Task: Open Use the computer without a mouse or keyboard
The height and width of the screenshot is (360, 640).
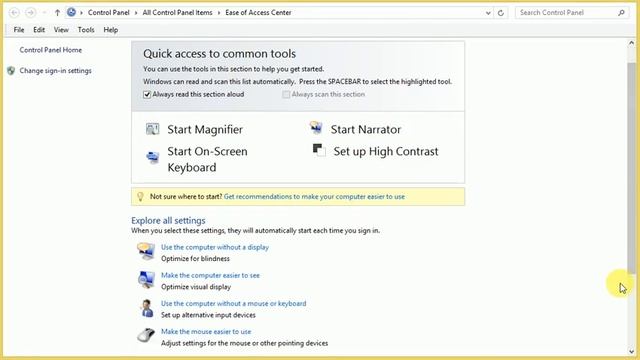Action: [233, 304]
